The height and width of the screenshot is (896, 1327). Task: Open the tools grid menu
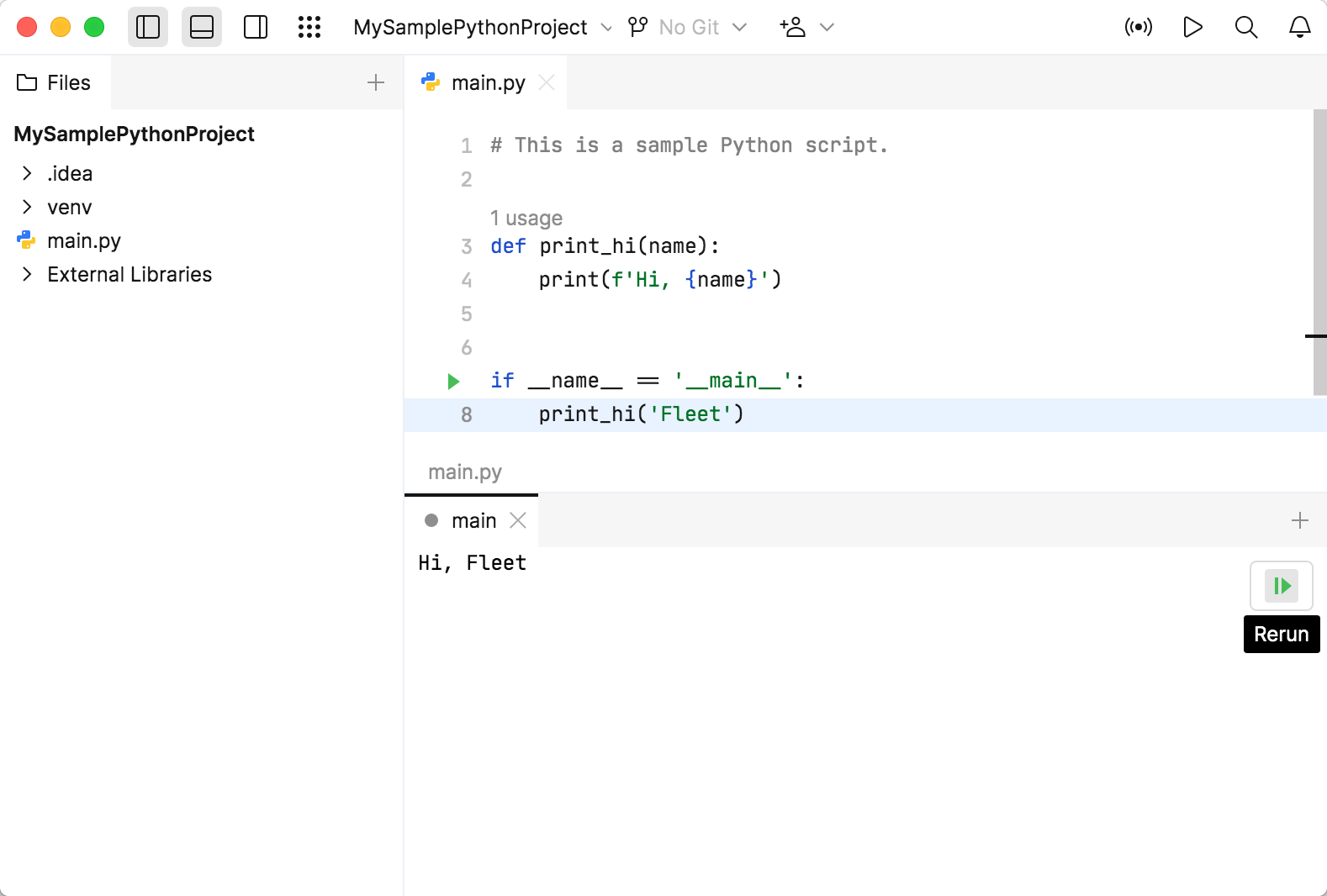(309, 28)
